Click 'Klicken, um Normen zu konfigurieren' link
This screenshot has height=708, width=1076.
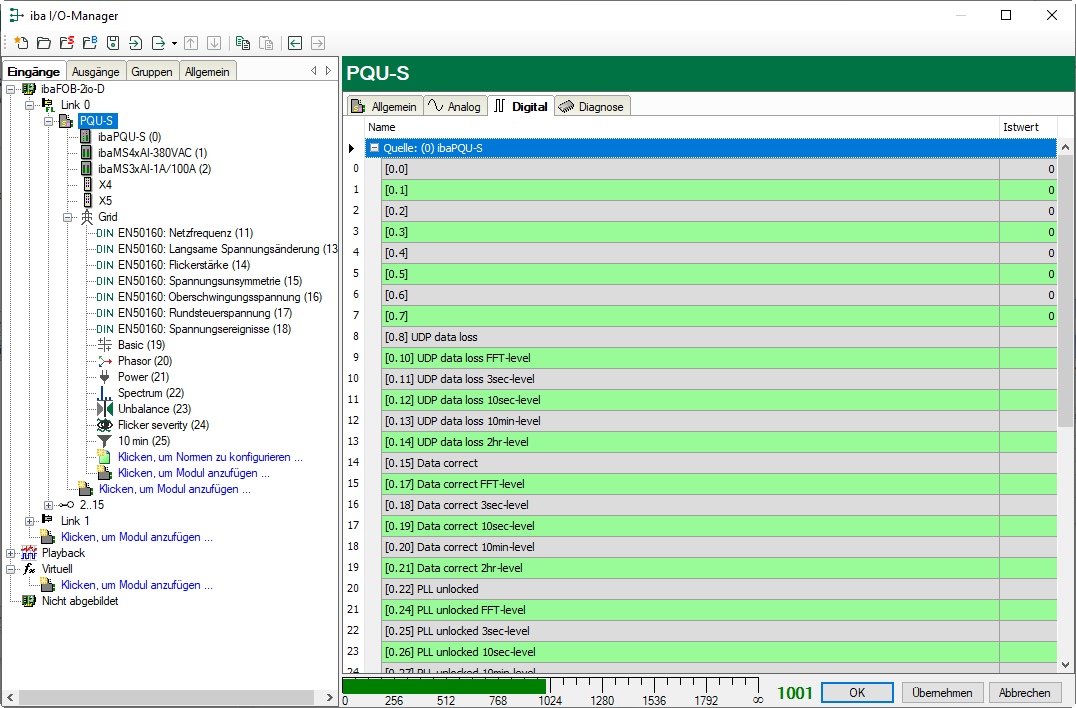(210, 457)
